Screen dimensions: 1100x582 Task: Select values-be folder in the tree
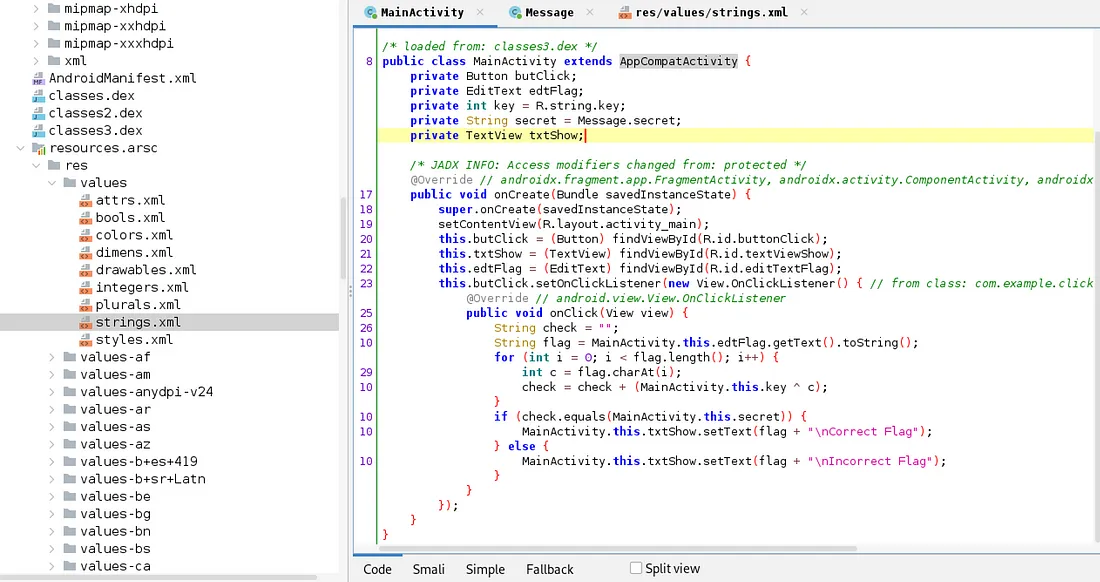(x=115, y=497)
